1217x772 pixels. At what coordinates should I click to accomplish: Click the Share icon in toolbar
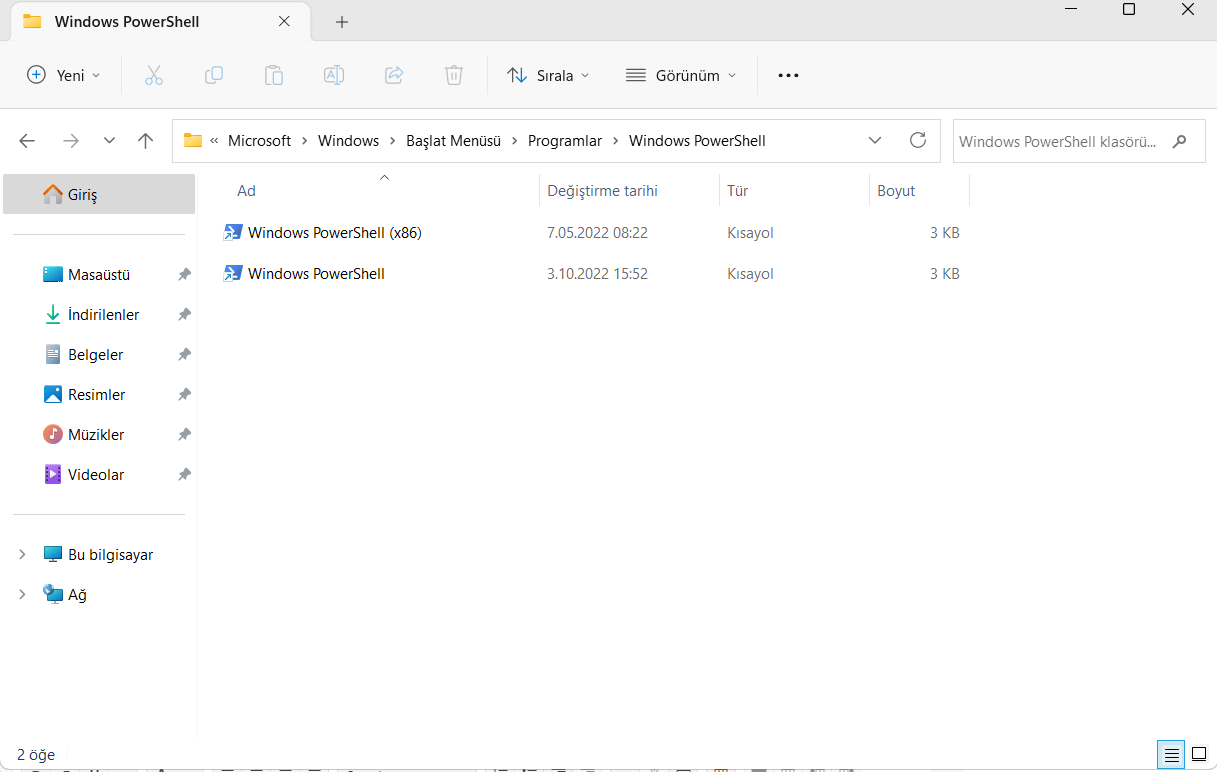click(x=394, y=75)
